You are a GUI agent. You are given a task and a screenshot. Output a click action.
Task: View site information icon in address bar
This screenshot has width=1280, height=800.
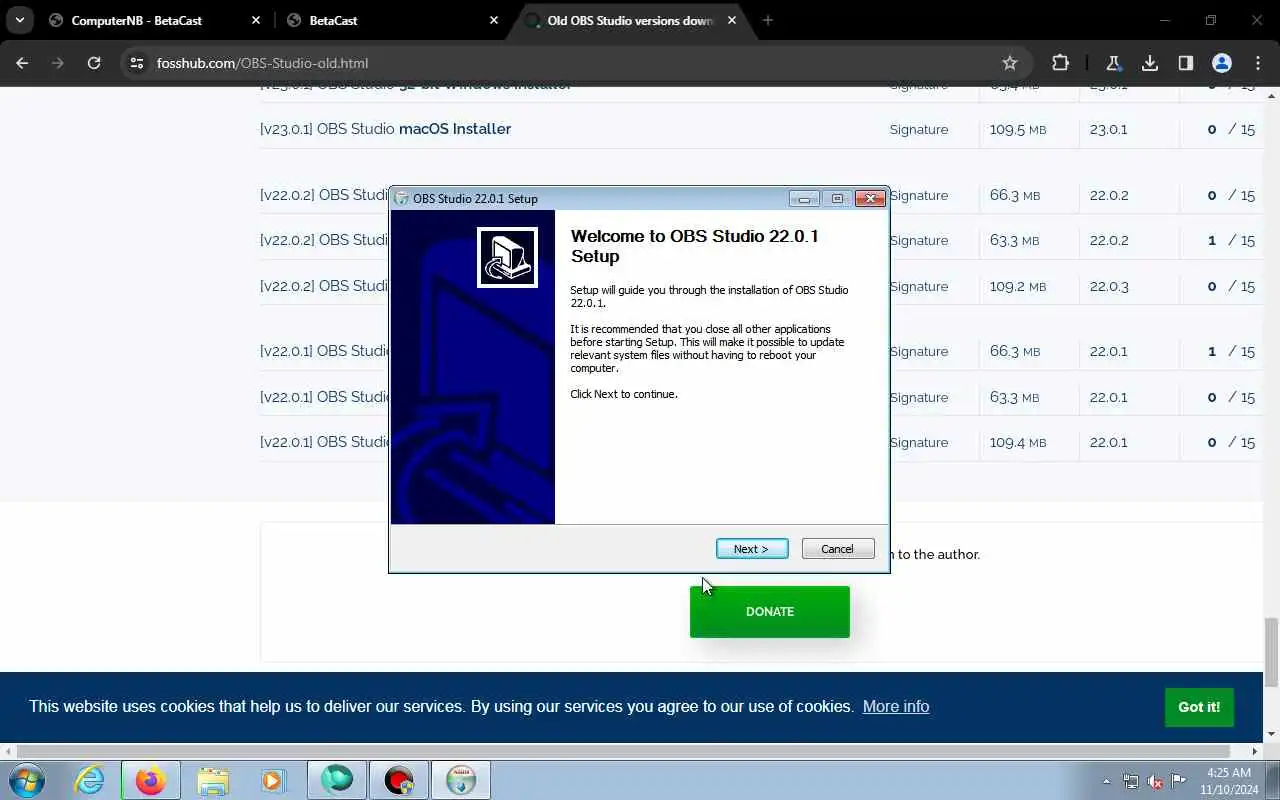click(x=137, y=63)
